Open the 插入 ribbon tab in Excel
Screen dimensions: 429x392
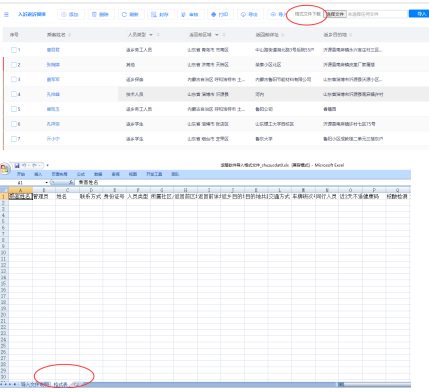[x=38, y=174]
